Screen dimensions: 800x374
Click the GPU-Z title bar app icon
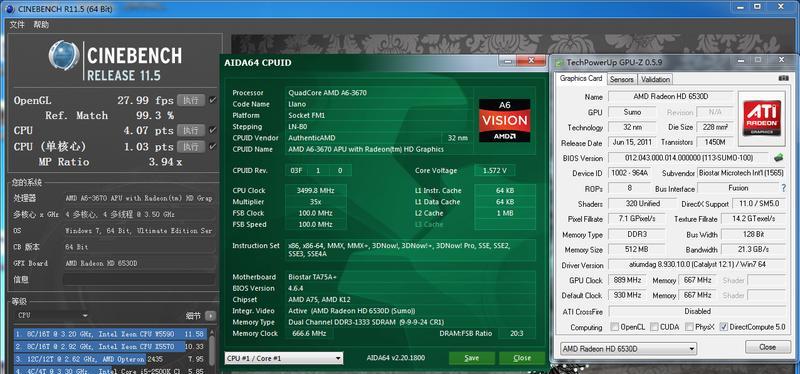(x=560, y=62)
